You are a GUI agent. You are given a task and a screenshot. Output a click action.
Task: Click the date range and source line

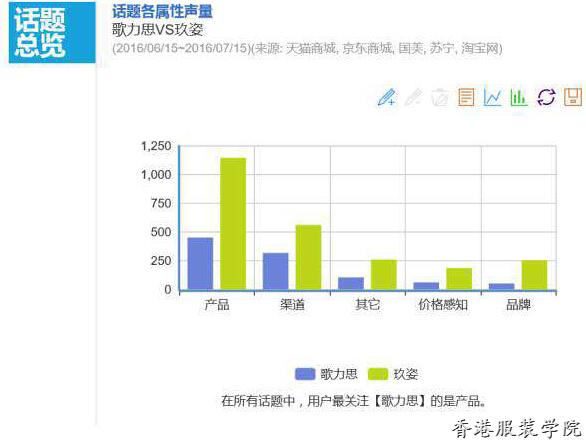pyautogui.click(x=307, y=49)
